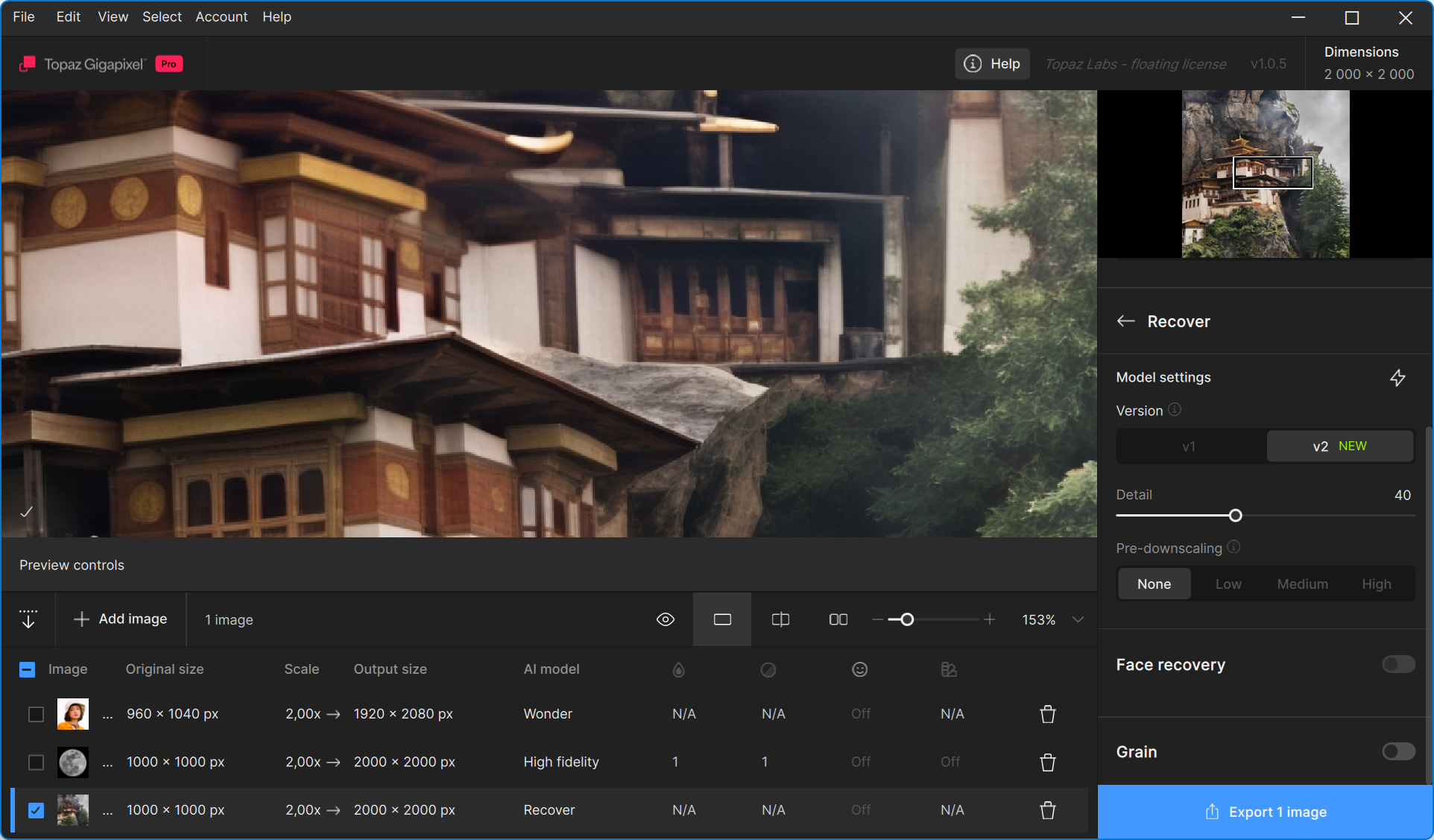Click the Version info icon
The width and height of the screenshot is (1434, 840).
coord(1175,410)
